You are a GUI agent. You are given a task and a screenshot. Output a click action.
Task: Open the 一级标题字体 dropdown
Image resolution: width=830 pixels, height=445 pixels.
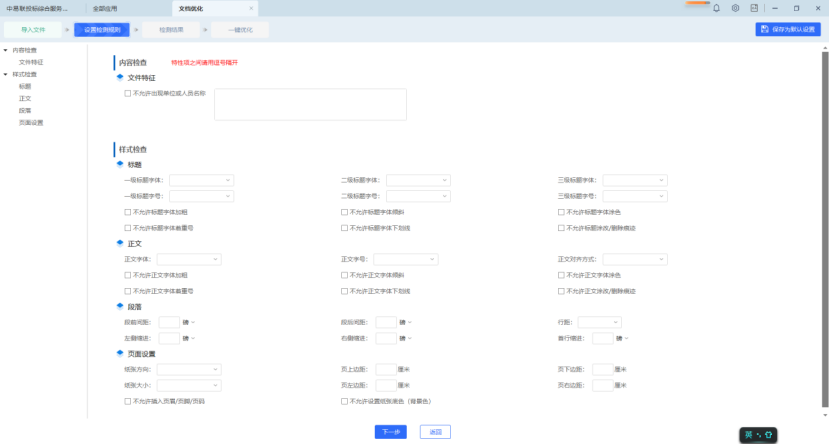(201, 181)
